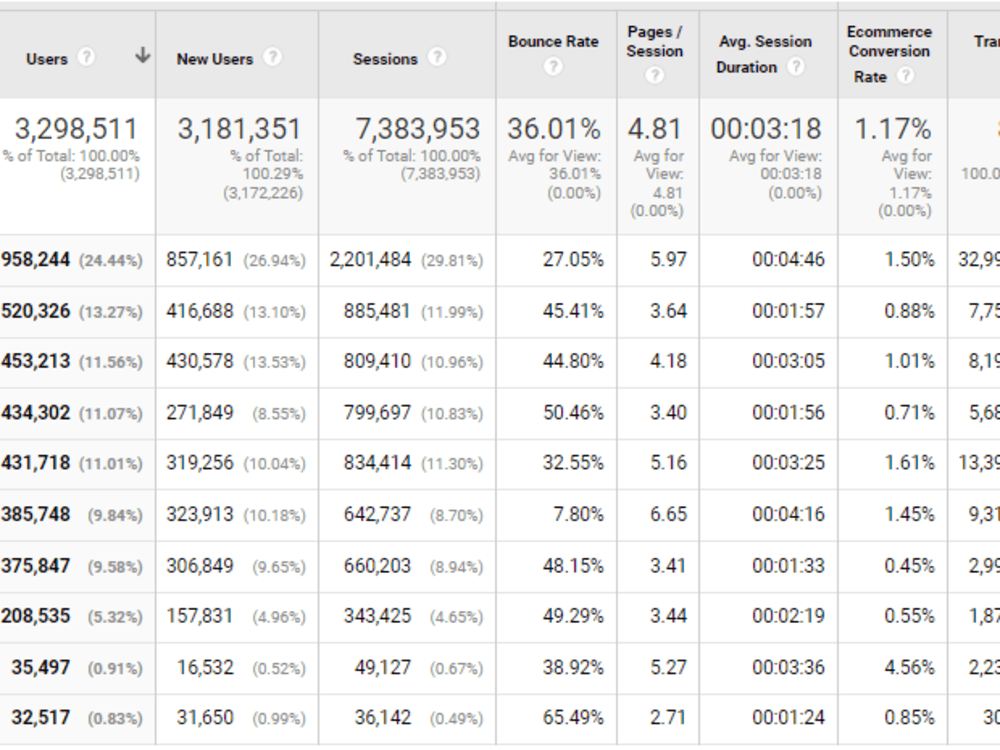Click the new users cell 857,161
This screenshot has width=1000, height=750.
200,260
